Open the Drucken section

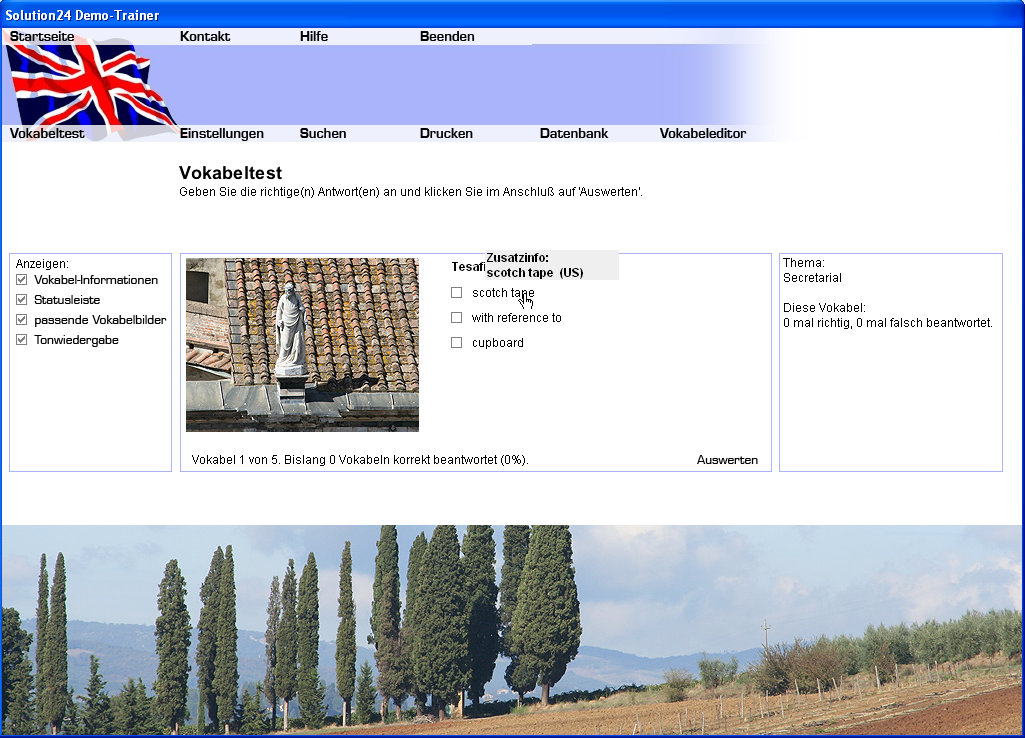446,133
